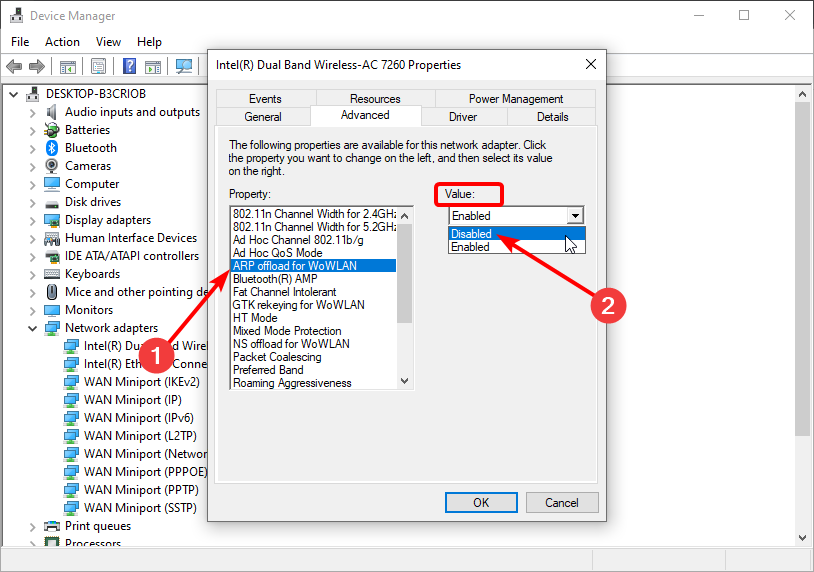Click Device Manager title bar app icon
The image size is (814, 572).
(17, 16)
